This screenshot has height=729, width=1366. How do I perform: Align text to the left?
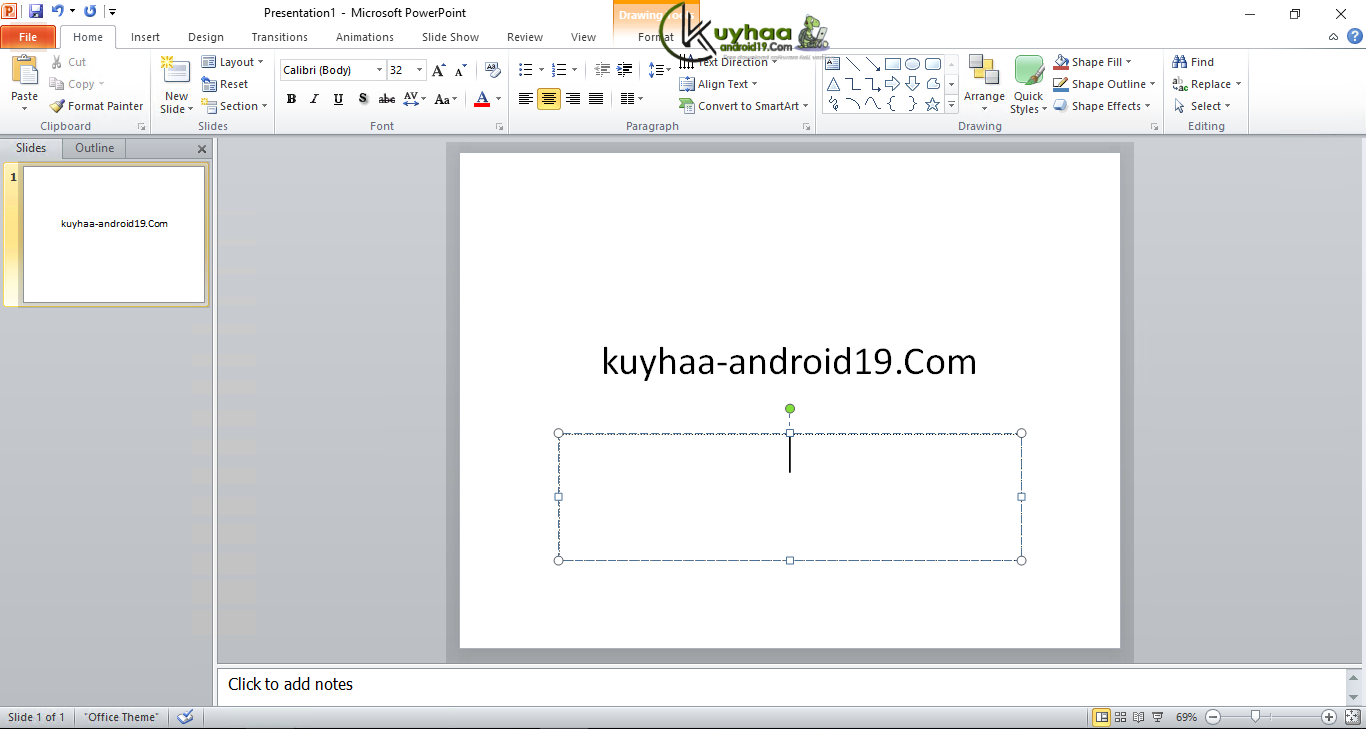point(525,99)
